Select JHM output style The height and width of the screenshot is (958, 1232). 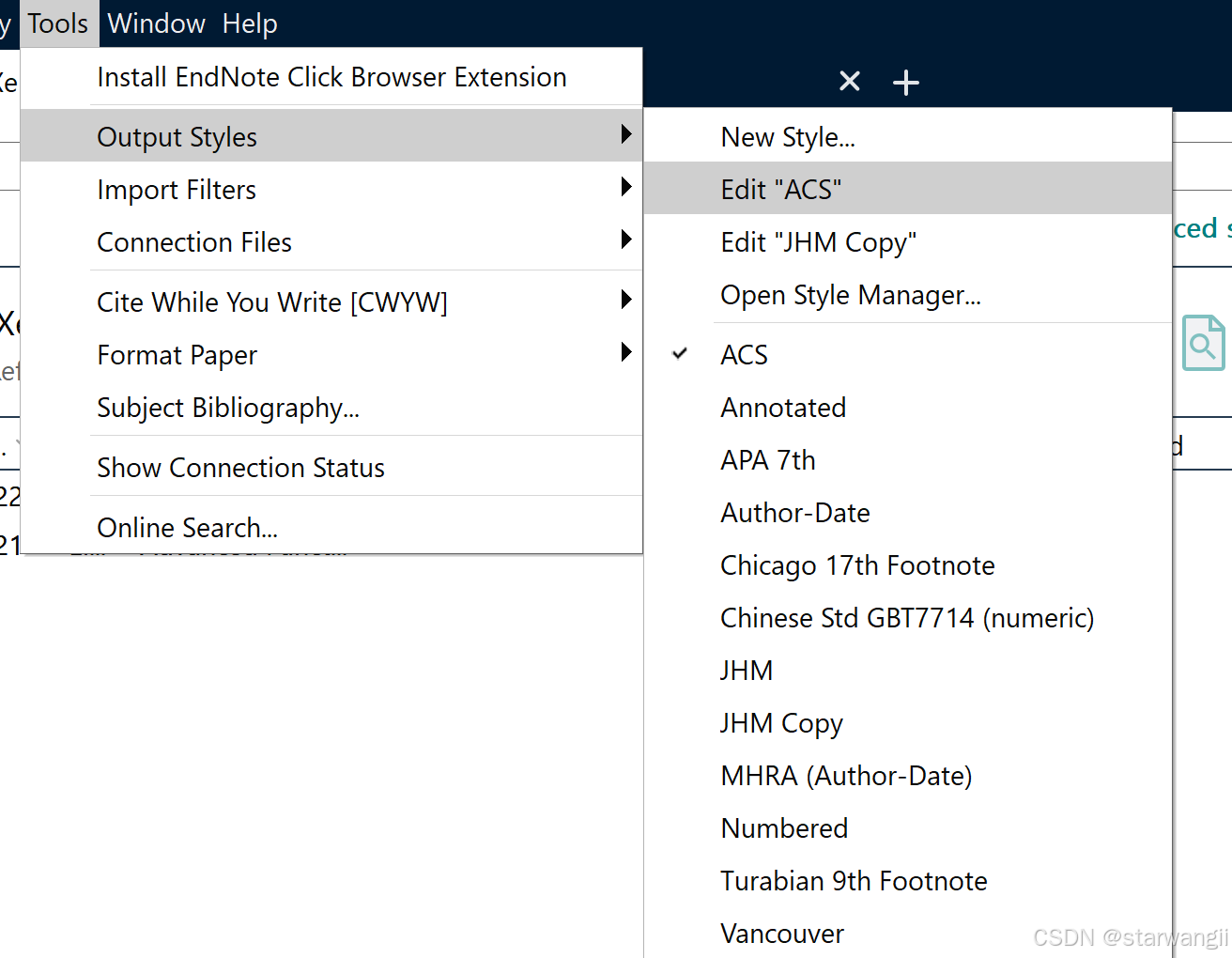point(908,671)
